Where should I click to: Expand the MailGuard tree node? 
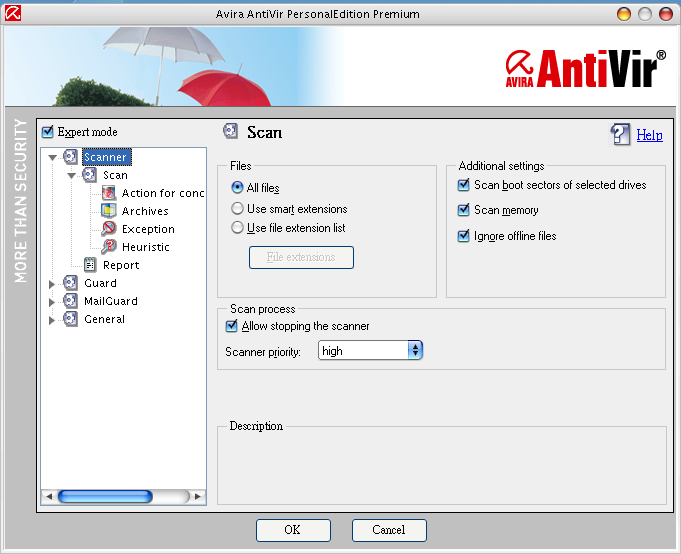52,302
